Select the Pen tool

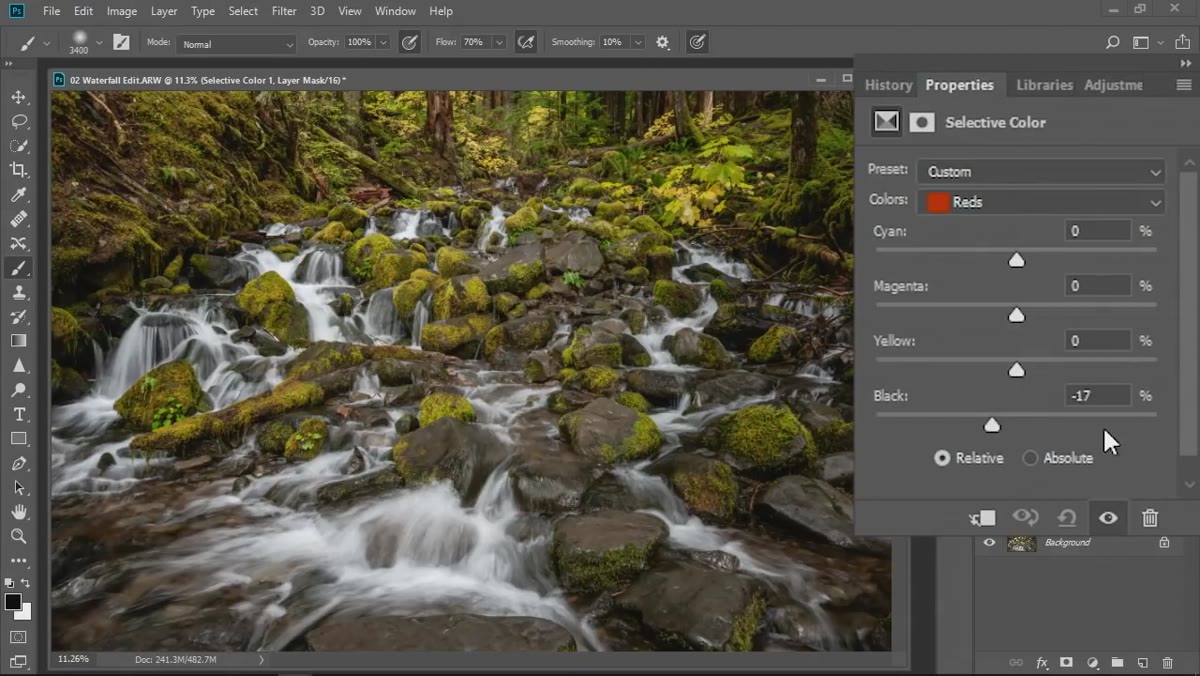click(x=18, y=464)
